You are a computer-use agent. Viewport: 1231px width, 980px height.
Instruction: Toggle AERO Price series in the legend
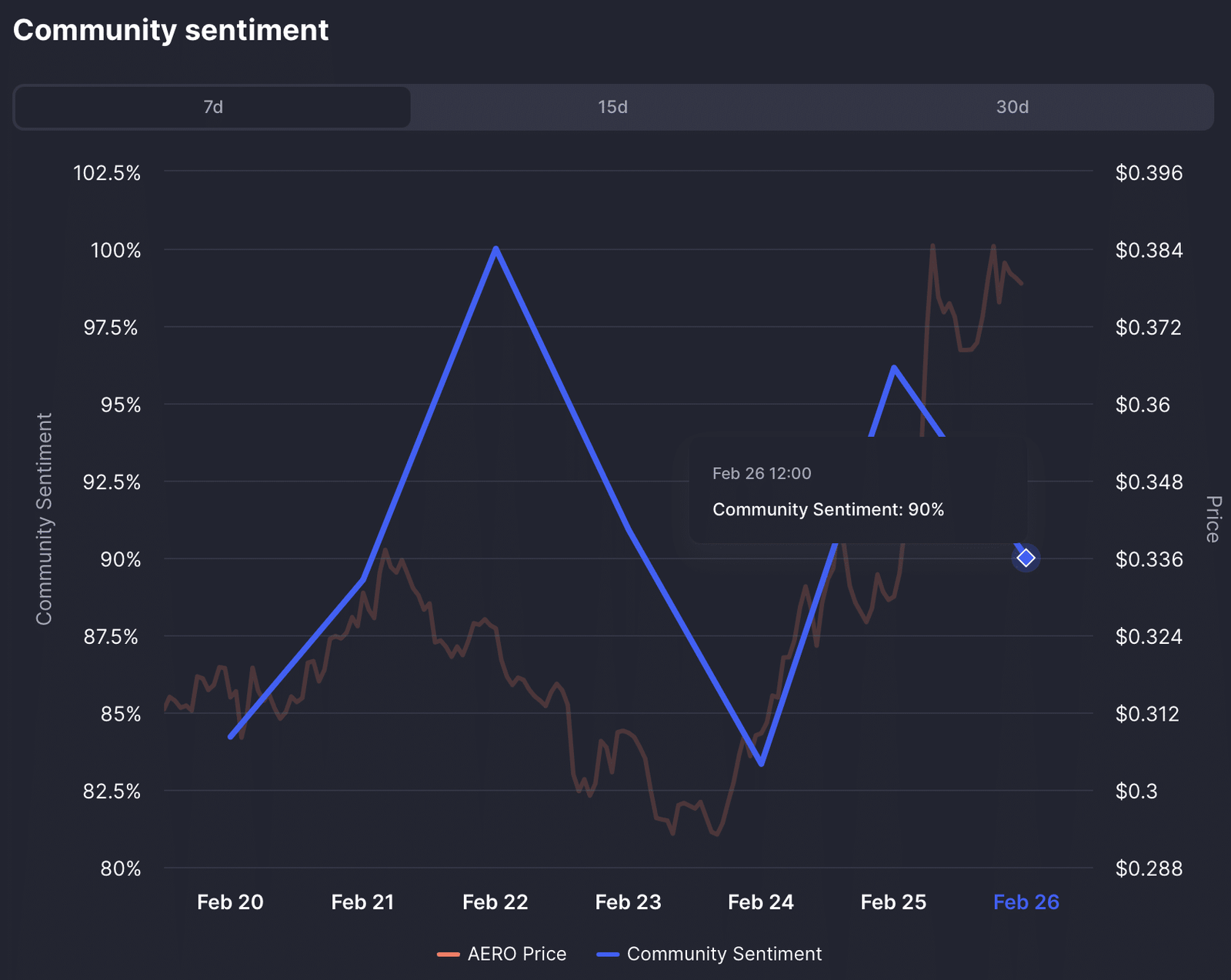click(x=516, y=954)
